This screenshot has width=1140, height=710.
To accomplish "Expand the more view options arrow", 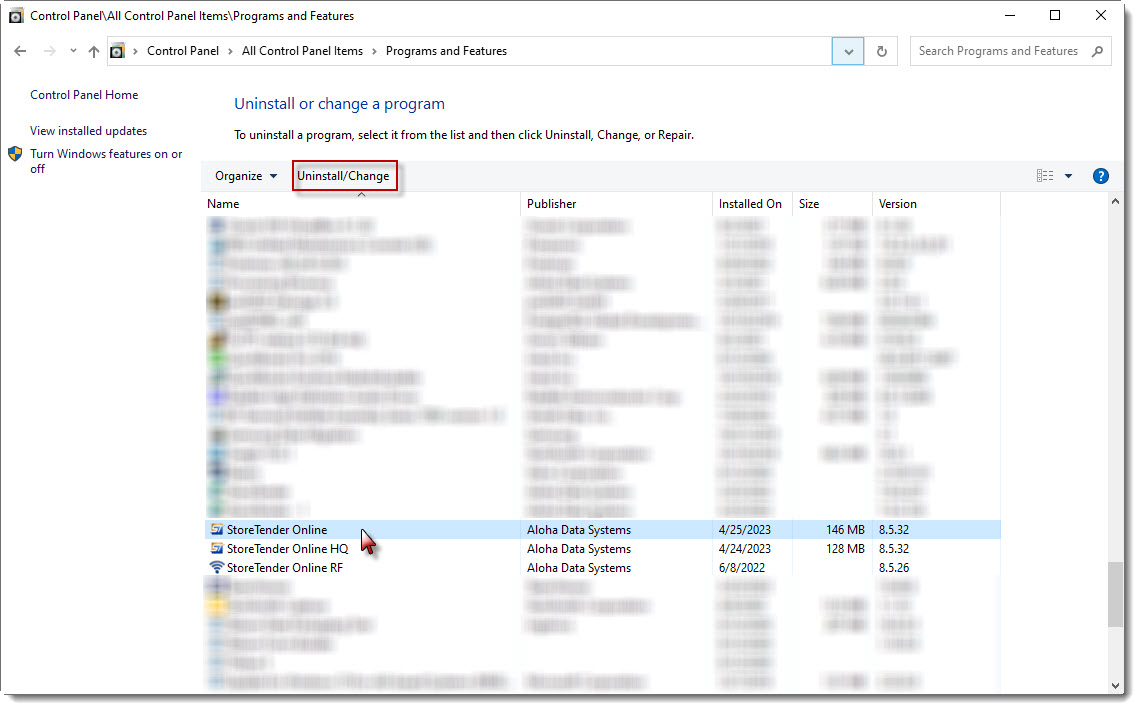I will [1068, 176].
